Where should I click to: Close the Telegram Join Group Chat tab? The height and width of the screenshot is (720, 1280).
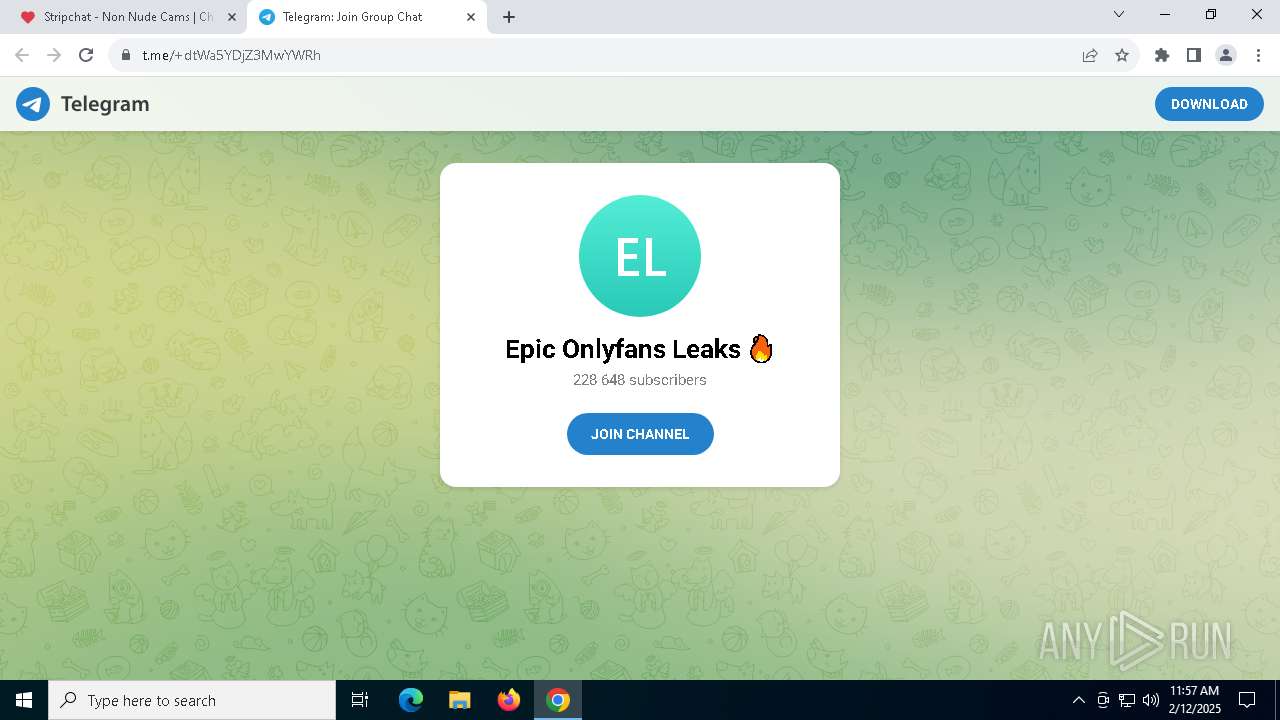(x=471, y=17)
